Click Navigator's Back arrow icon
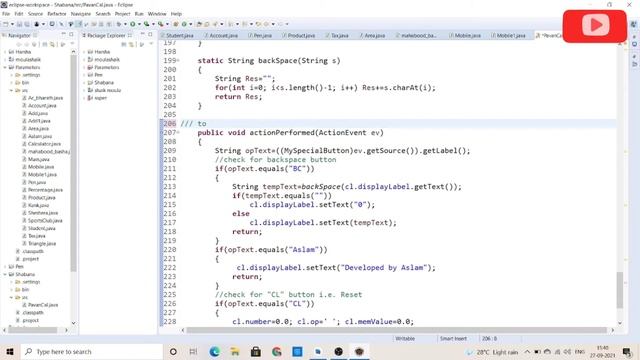Viewport: 640px width, 360px height. click(19, 44)
